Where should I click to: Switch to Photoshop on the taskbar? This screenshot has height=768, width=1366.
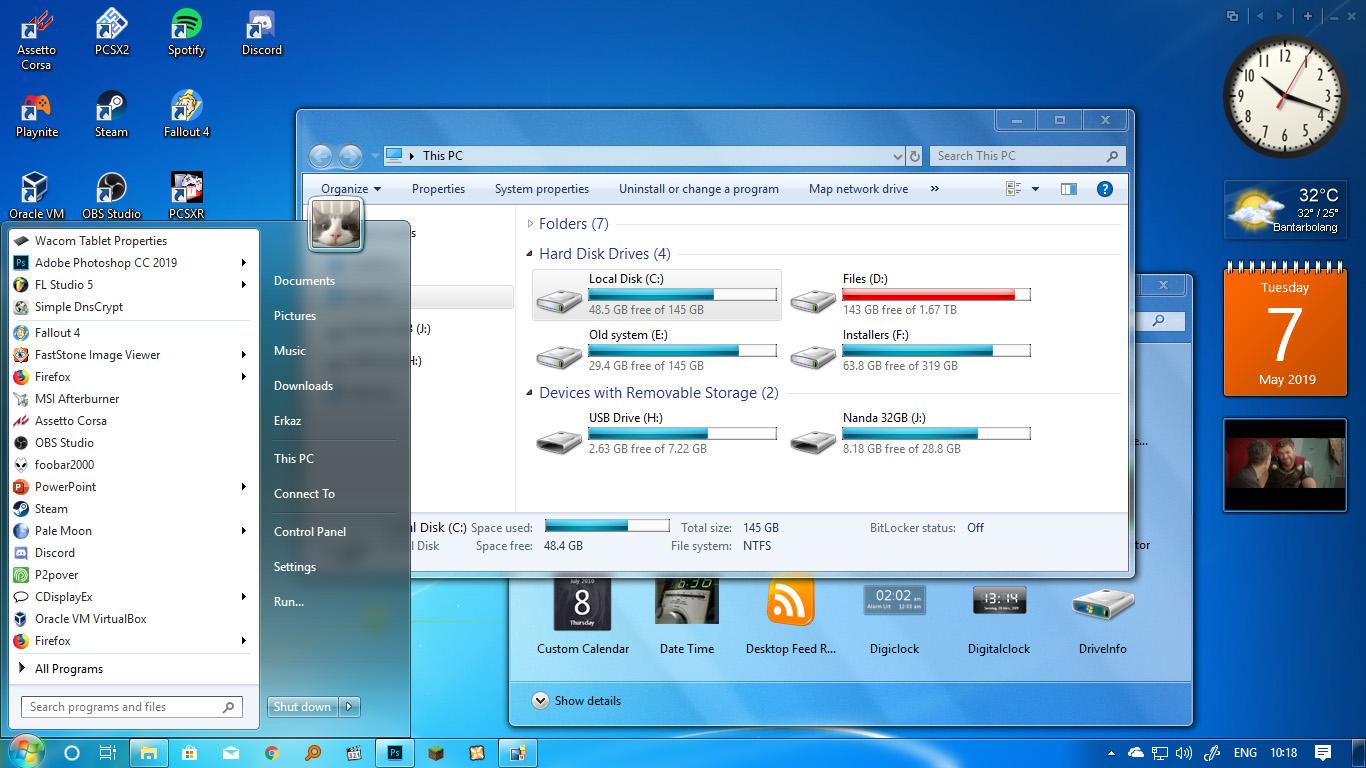(x=395, y=753)
